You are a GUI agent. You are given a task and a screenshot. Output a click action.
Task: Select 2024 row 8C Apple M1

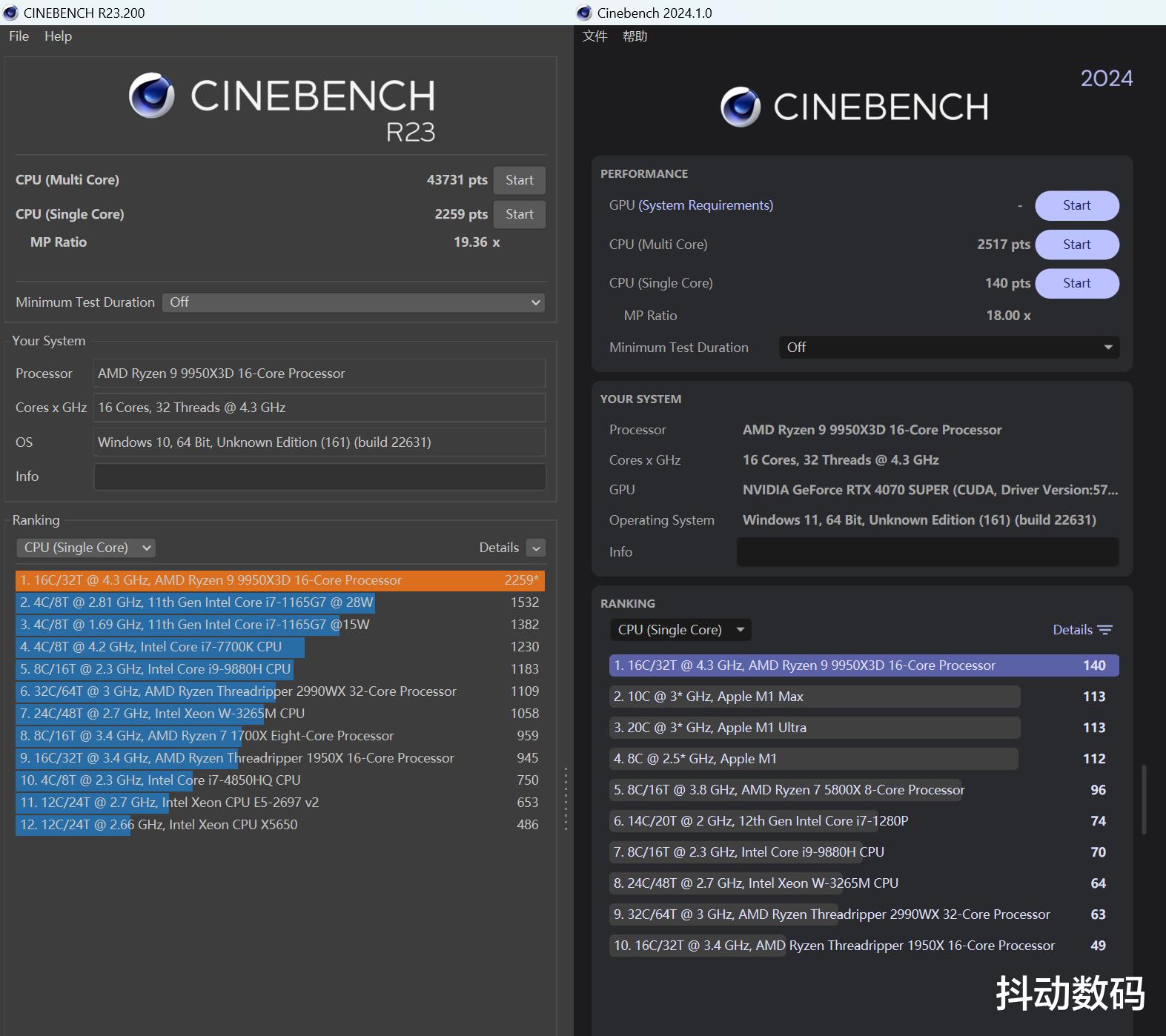(864, 759)
